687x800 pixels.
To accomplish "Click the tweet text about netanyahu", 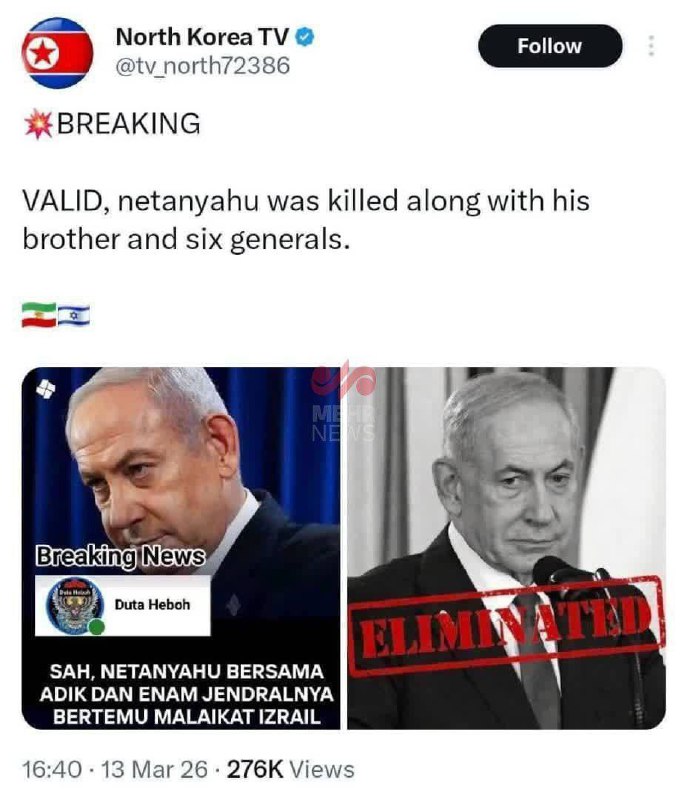I will click(306, 220).
